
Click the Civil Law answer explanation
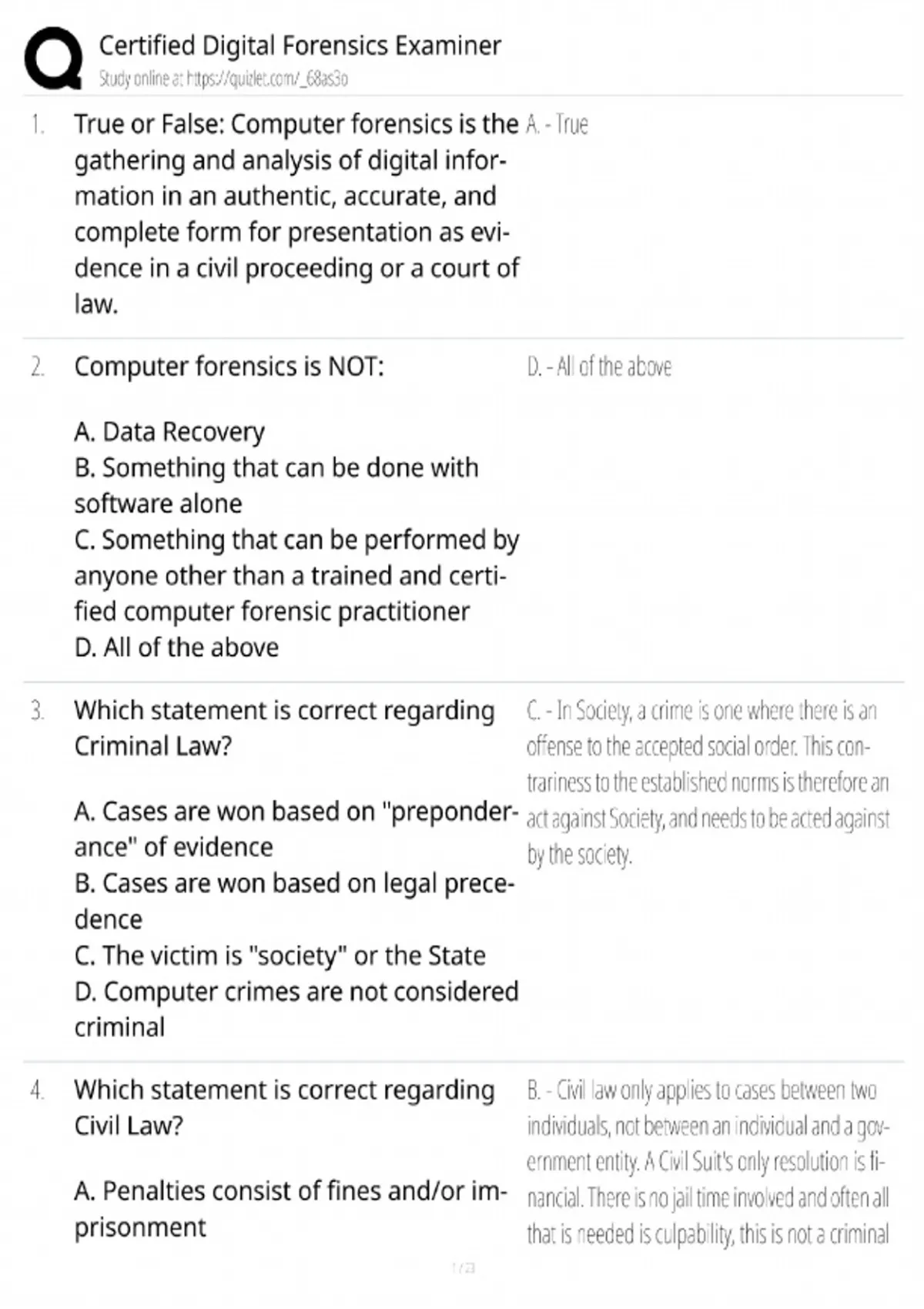click(708, 1162)
